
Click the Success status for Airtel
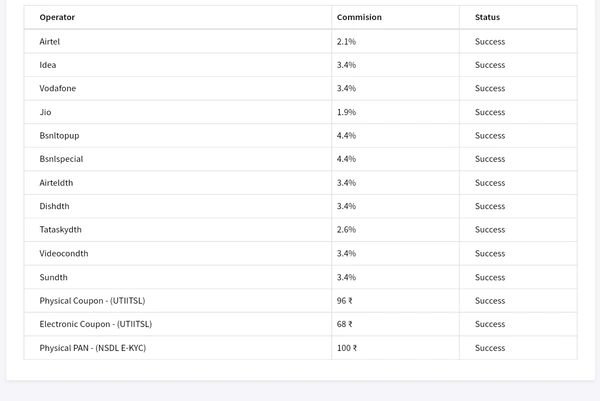490,41
